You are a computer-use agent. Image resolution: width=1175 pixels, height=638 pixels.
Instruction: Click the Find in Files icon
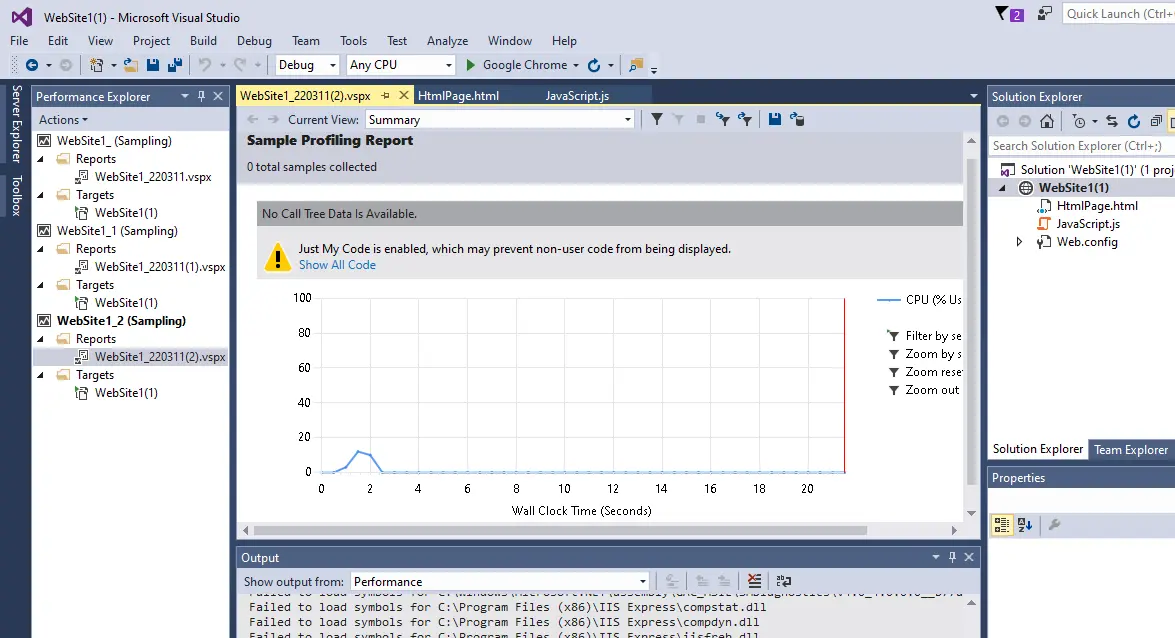(636, 65)
